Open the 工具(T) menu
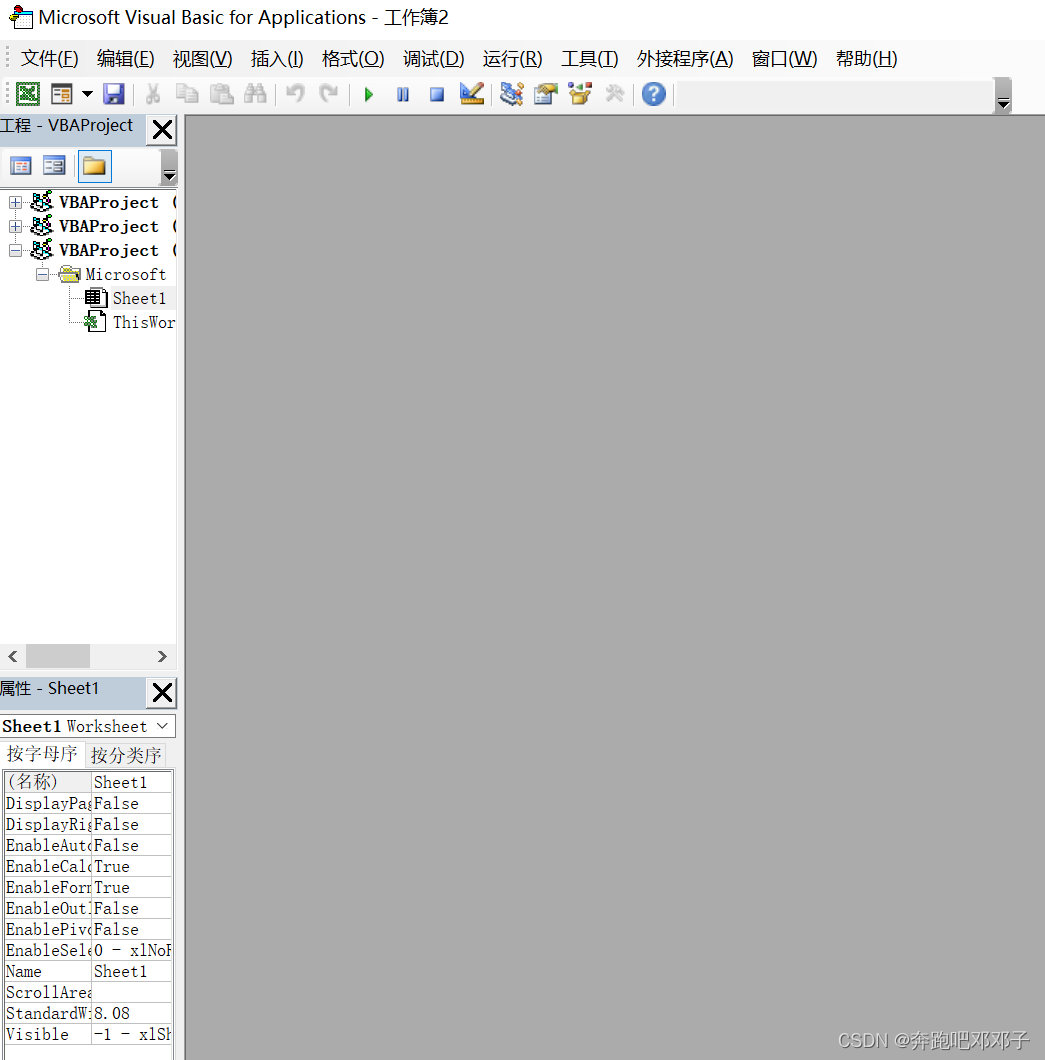 pyautogui.click(x=589, y=59)
